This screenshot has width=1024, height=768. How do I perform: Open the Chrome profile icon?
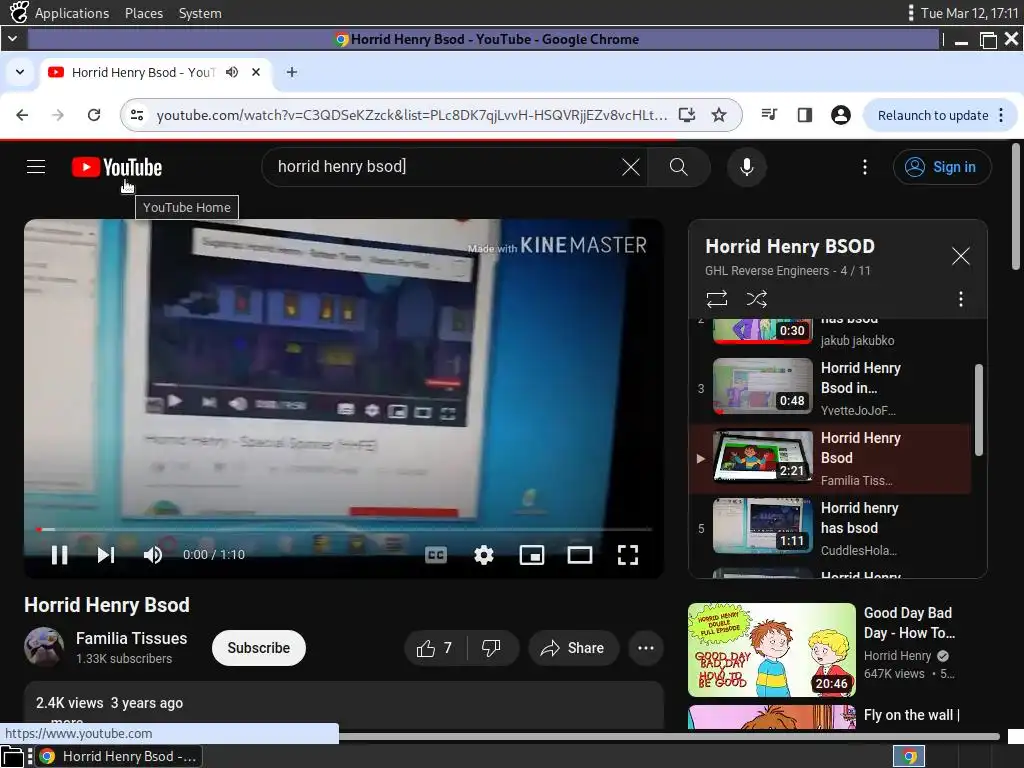(x=840, y=115)
